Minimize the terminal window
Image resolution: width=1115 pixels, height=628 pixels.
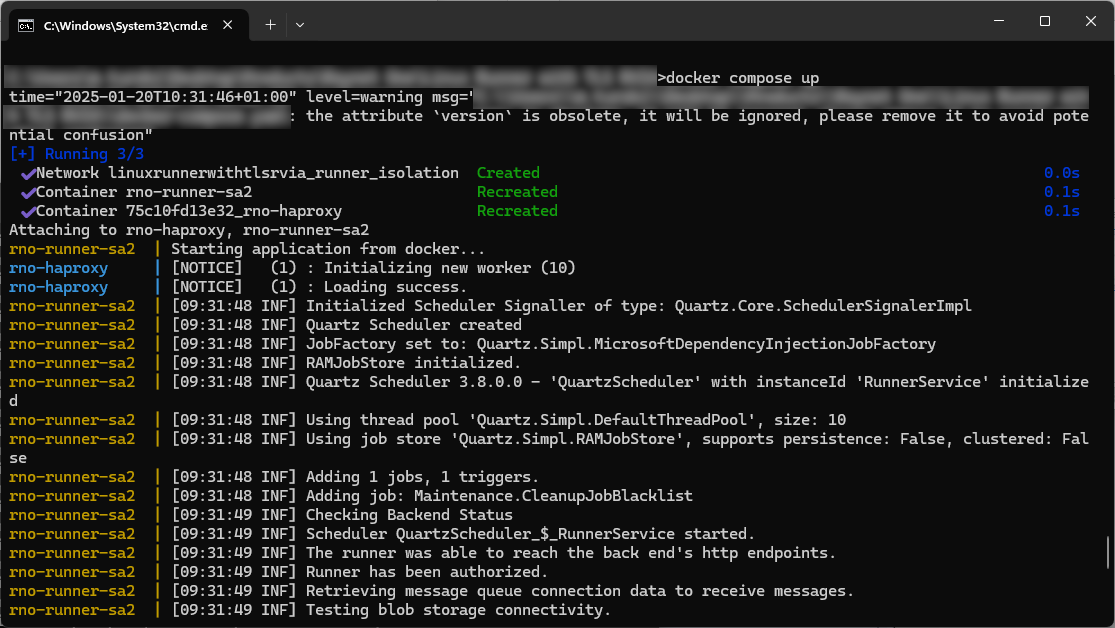click(998, 22)
